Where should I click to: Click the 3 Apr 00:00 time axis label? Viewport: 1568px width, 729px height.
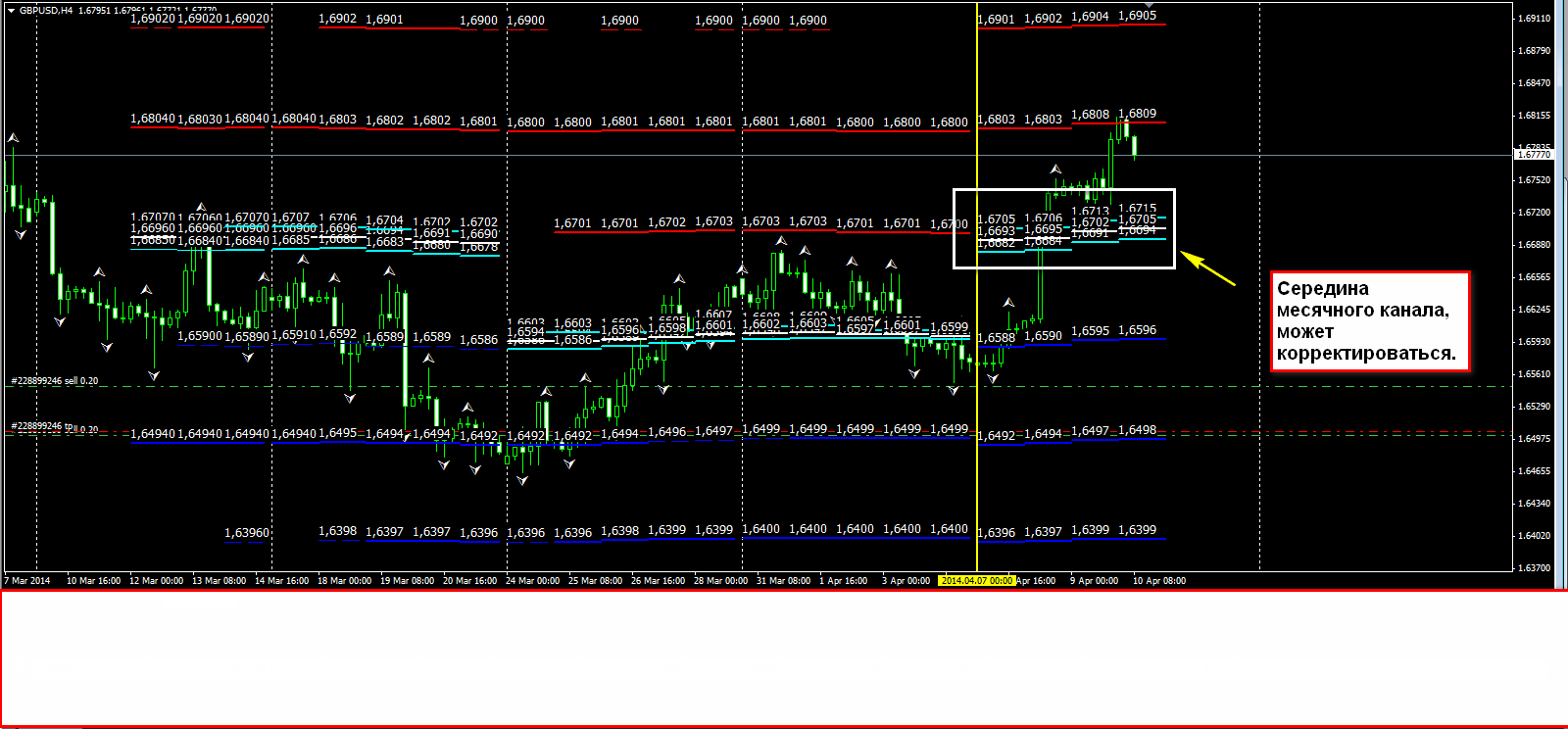(x=906, y=580)
